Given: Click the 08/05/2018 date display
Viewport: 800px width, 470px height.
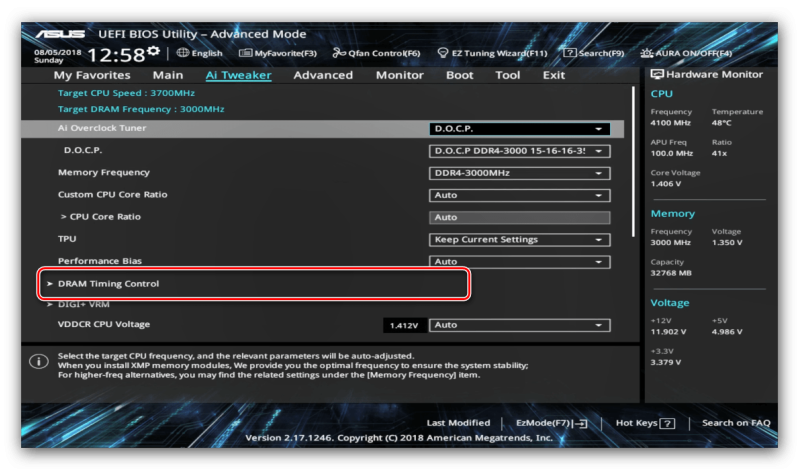Looking at the screenshot, I should pos(58,52).
